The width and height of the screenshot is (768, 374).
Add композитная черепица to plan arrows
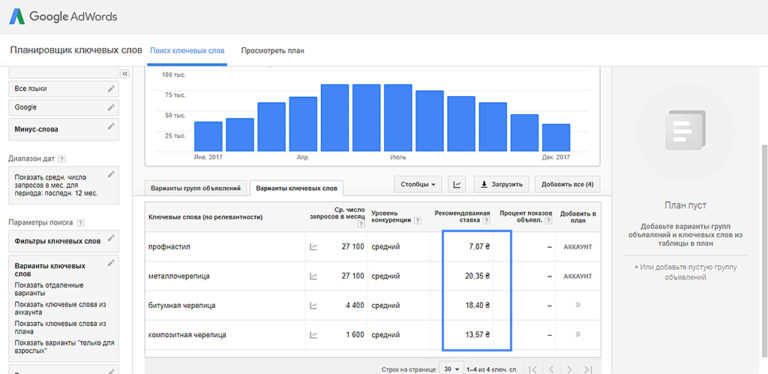point(578,334)
